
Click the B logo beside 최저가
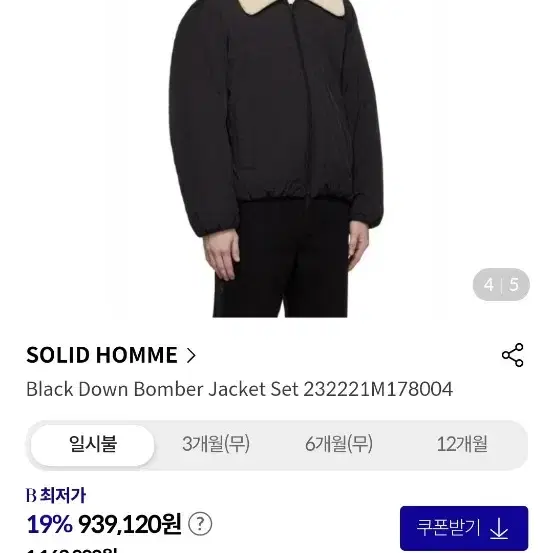(x=31, y=496)
